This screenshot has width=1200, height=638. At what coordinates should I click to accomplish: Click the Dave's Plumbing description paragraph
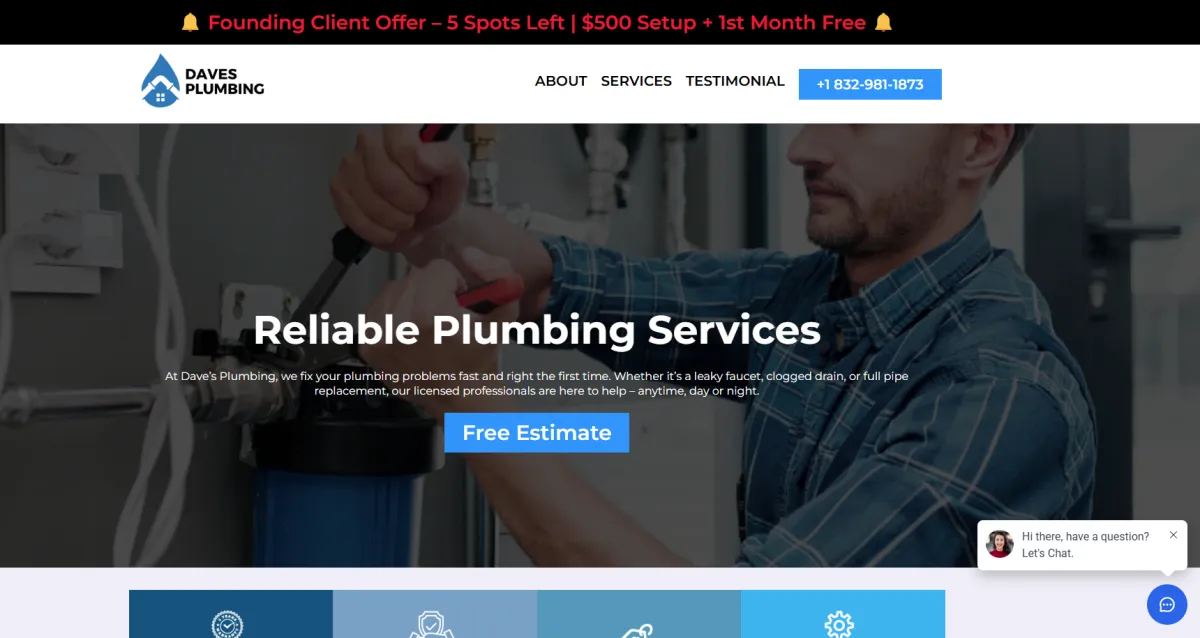[537, 383]
